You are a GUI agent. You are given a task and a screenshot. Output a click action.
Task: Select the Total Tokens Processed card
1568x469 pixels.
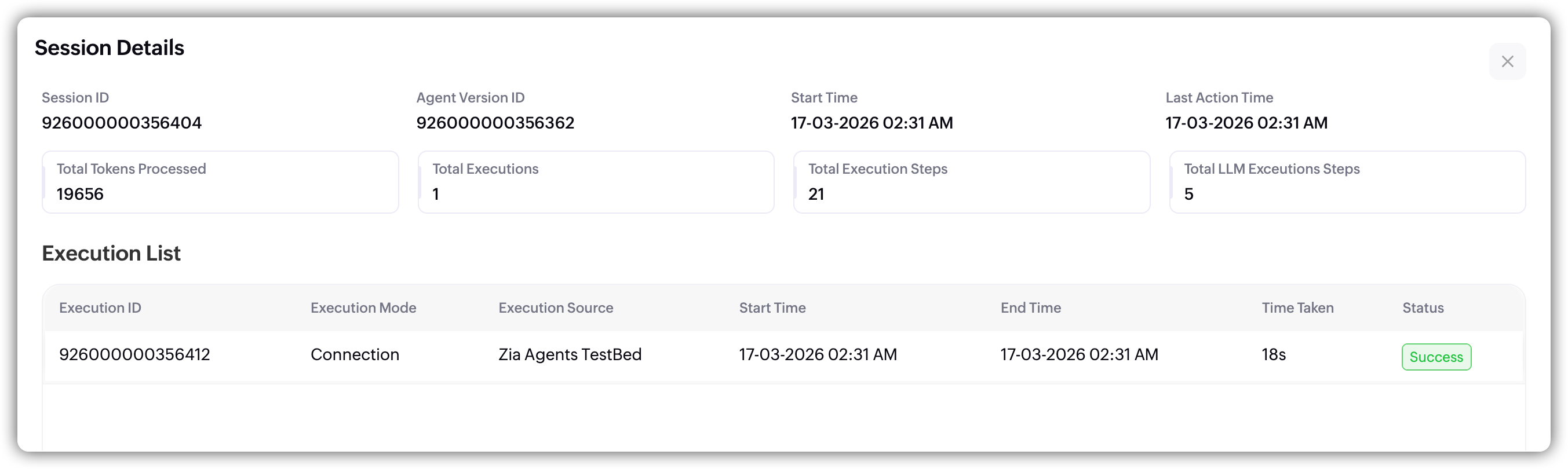(220, 182)
